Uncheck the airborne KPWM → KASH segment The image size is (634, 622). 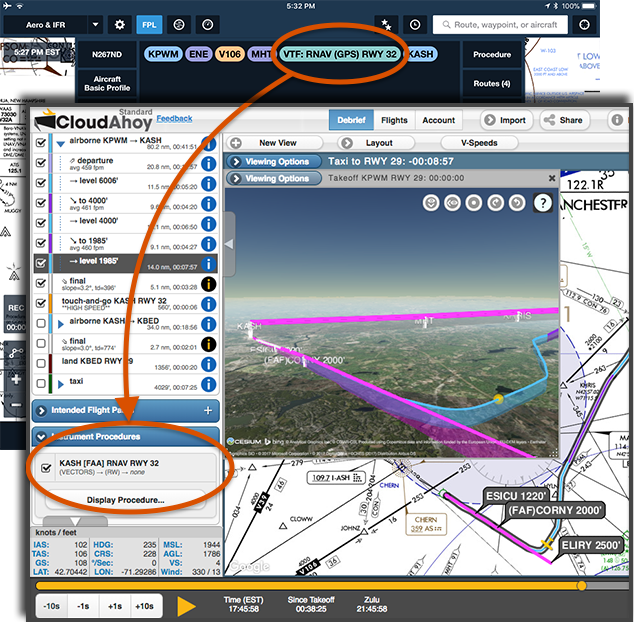[x=41, y=142]
